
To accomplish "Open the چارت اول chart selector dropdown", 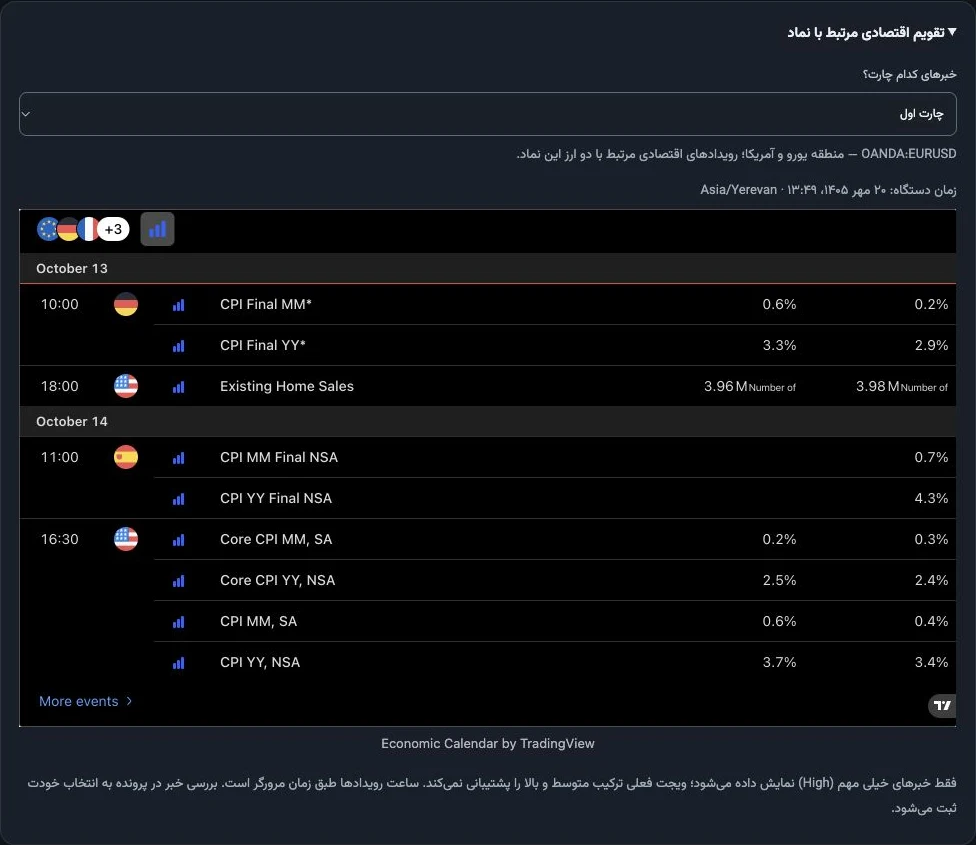I will (487, 114).
